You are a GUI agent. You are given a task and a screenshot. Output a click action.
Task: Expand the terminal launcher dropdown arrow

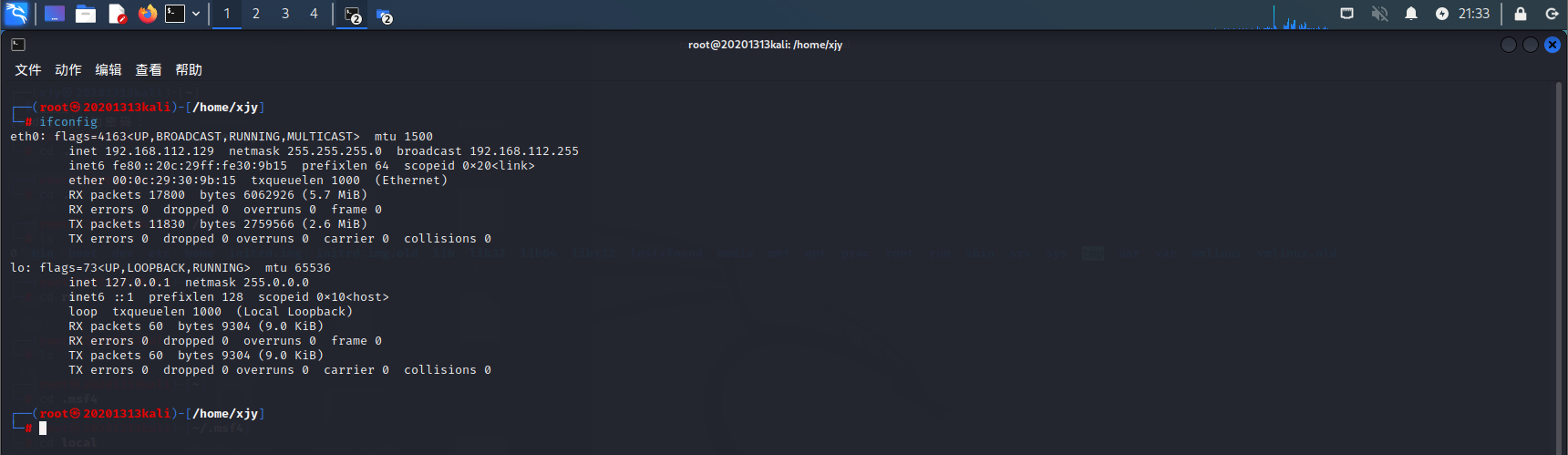pos(196,14)
